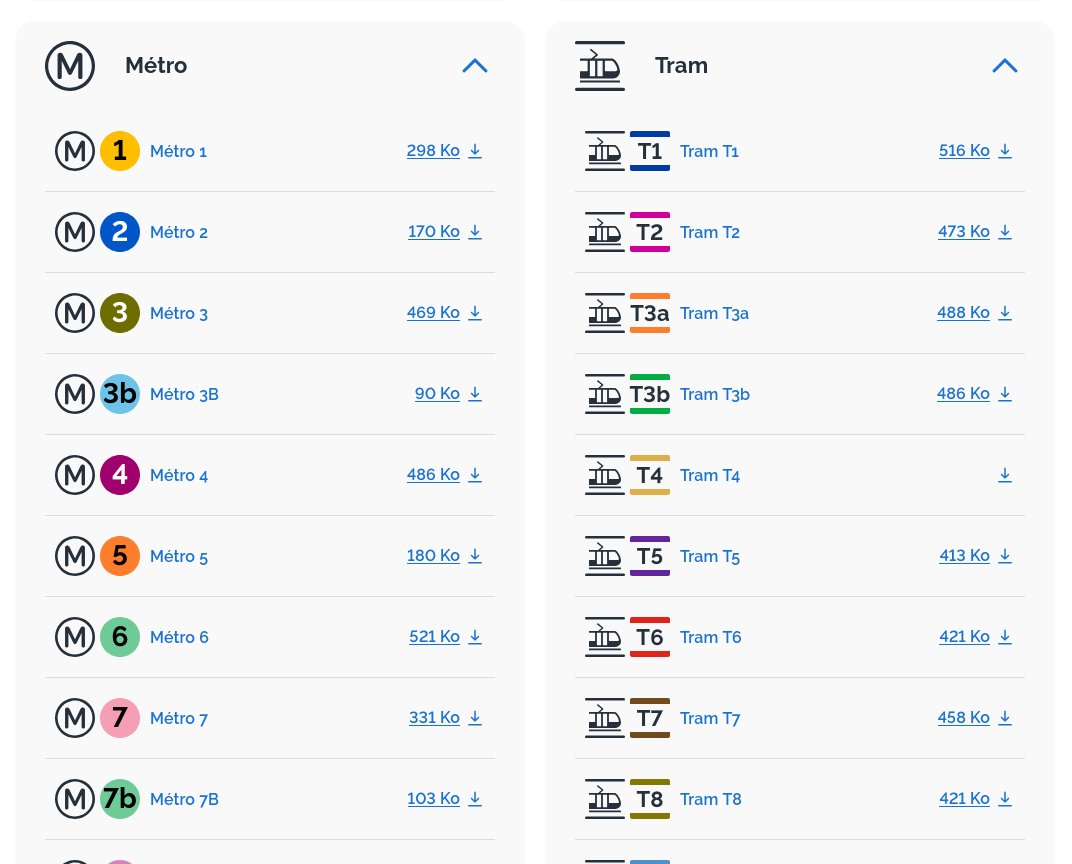Click the Métro section header title
This screenshot has width=1072, height=864.
tap(156, 66)
